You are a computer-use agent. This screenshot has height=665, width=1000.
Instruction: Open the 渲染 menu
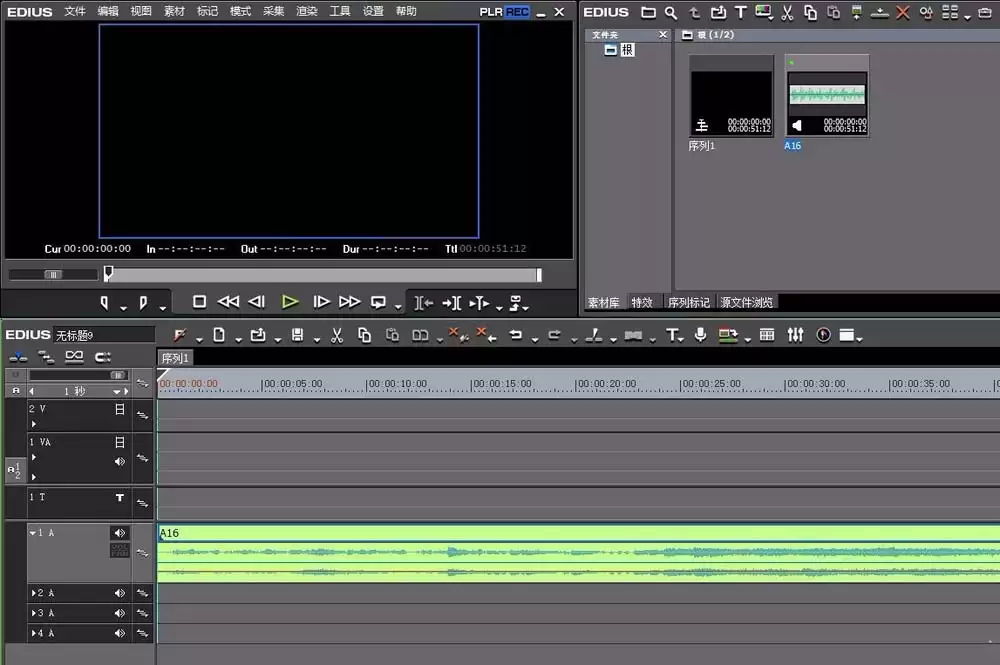tap(307, 11)
